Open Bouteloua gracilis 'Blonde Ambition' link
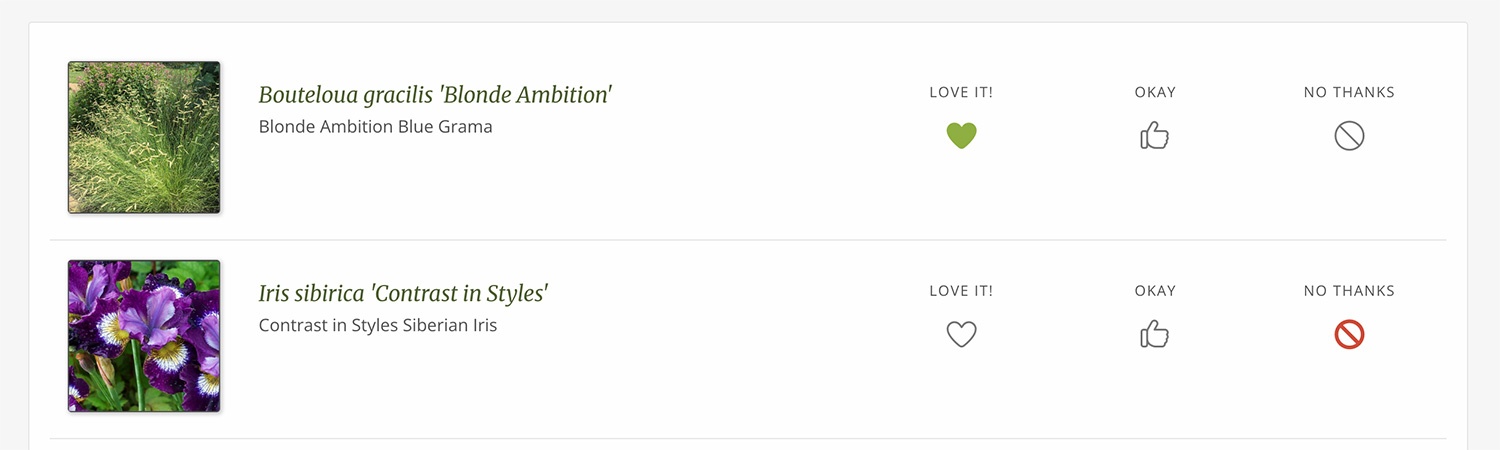Screen dimensions: 1500x450 (435, 95)
